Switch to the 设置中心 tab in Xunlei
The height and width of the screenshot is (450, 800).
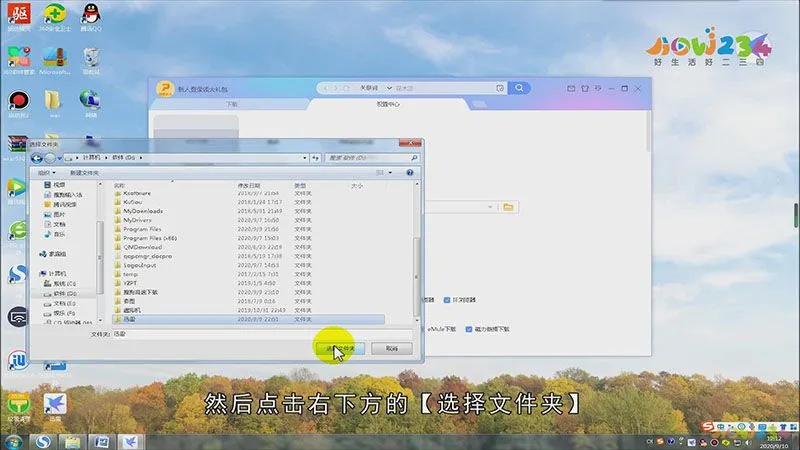(388, 104)
